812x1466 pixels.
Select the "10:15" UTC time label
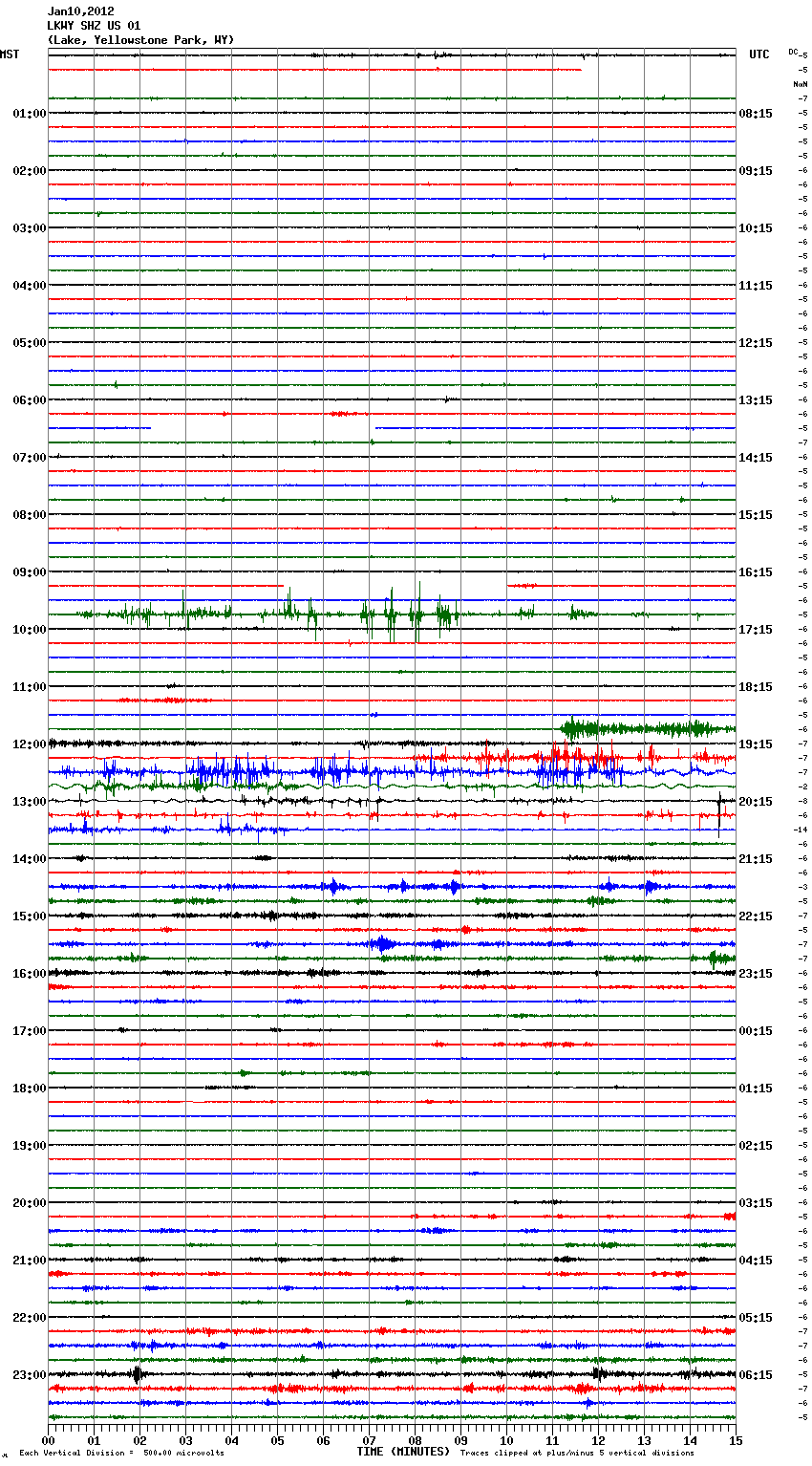pyautogui.click(x=756, y=228)
